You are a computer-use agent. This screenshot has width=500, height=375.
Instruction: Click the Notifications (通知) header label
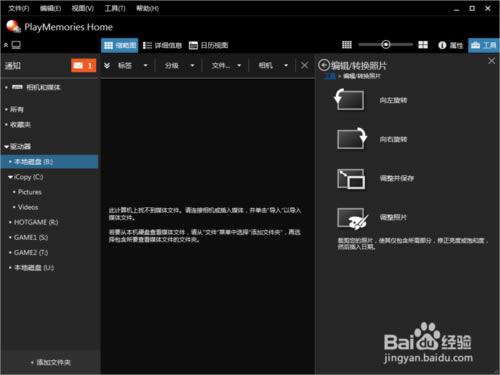tap(13, 66)
